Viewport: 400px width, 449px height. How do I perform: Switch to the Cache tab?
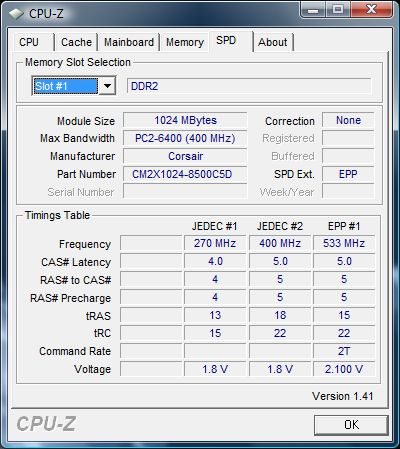click(x=76, y=42)
